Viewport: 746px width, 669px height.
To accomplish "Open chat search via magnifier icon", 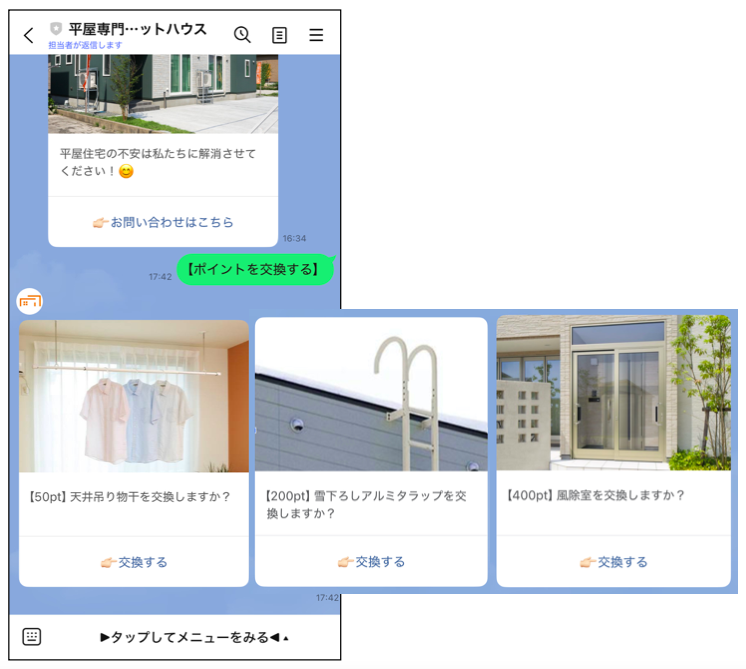I will pos(242,35).
